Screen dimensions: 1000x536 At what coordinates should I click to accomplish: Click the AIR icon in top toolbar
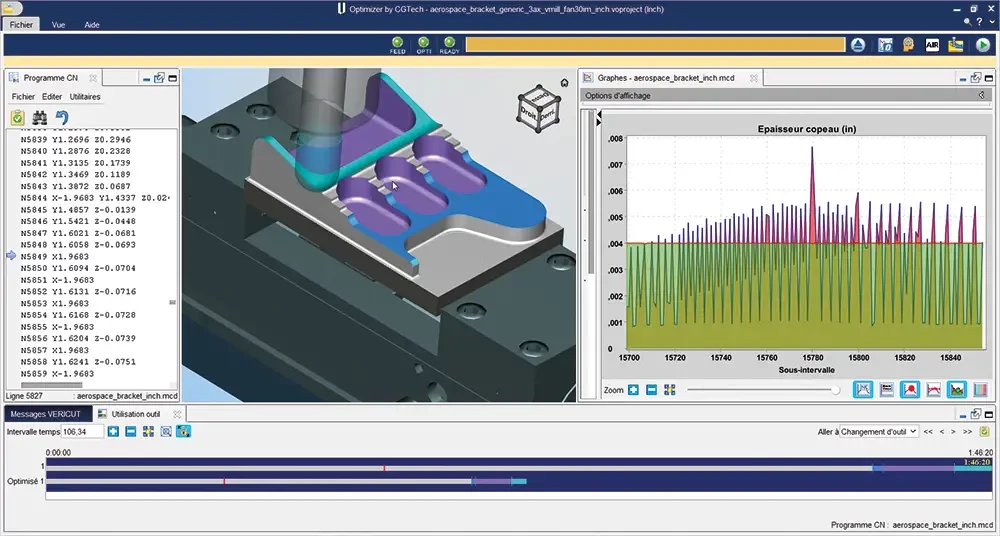pos(933,45)
